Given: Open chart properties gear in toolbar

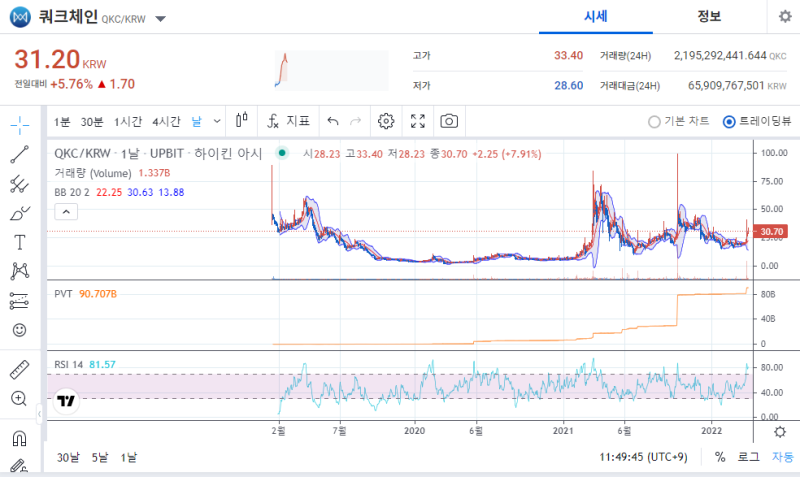Looking at the screenshot, I should click(x=386, y=121).
